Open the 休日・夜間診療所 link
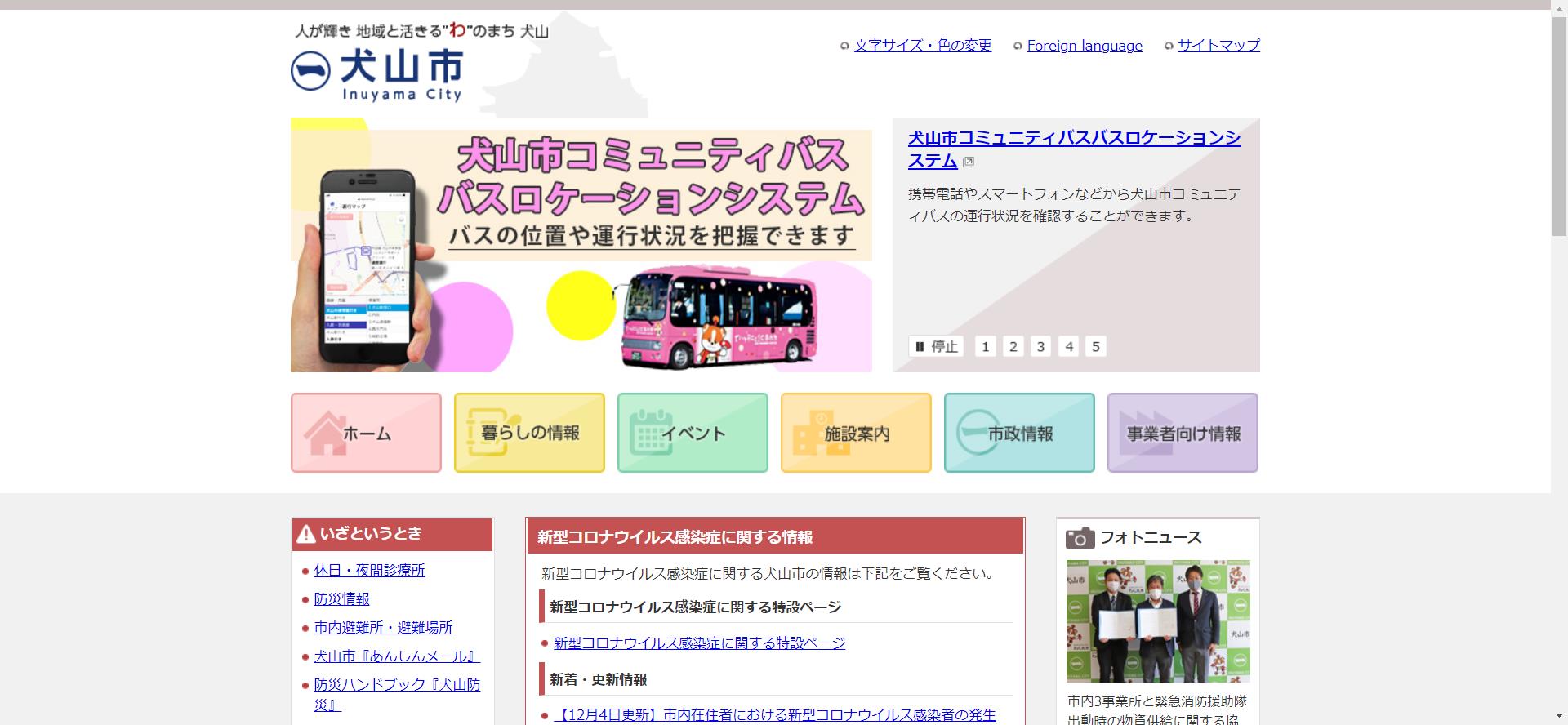 (369, 571)
